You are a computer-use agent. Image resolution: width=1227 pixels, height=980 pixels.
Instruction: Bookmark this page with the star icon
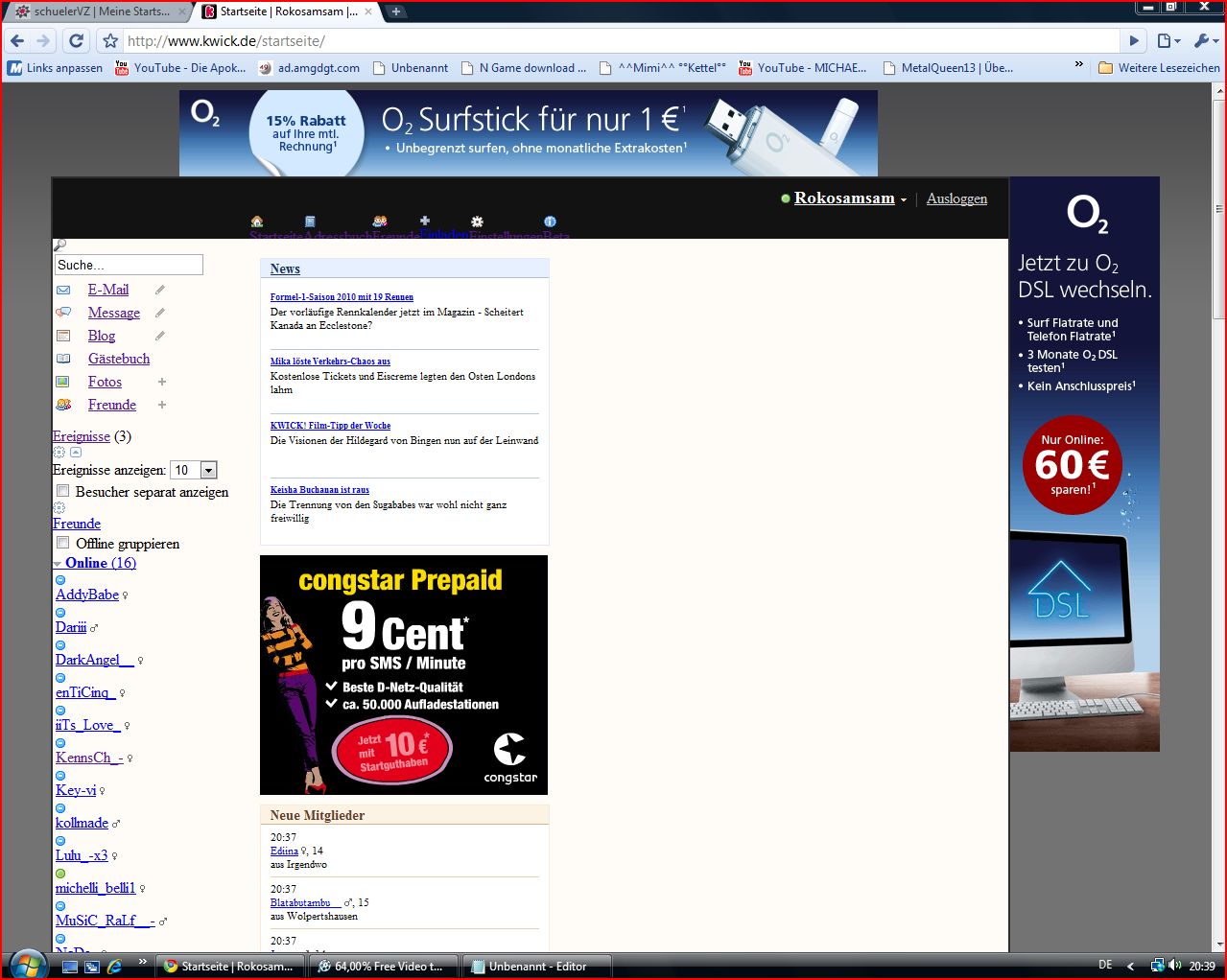(110, 41)
